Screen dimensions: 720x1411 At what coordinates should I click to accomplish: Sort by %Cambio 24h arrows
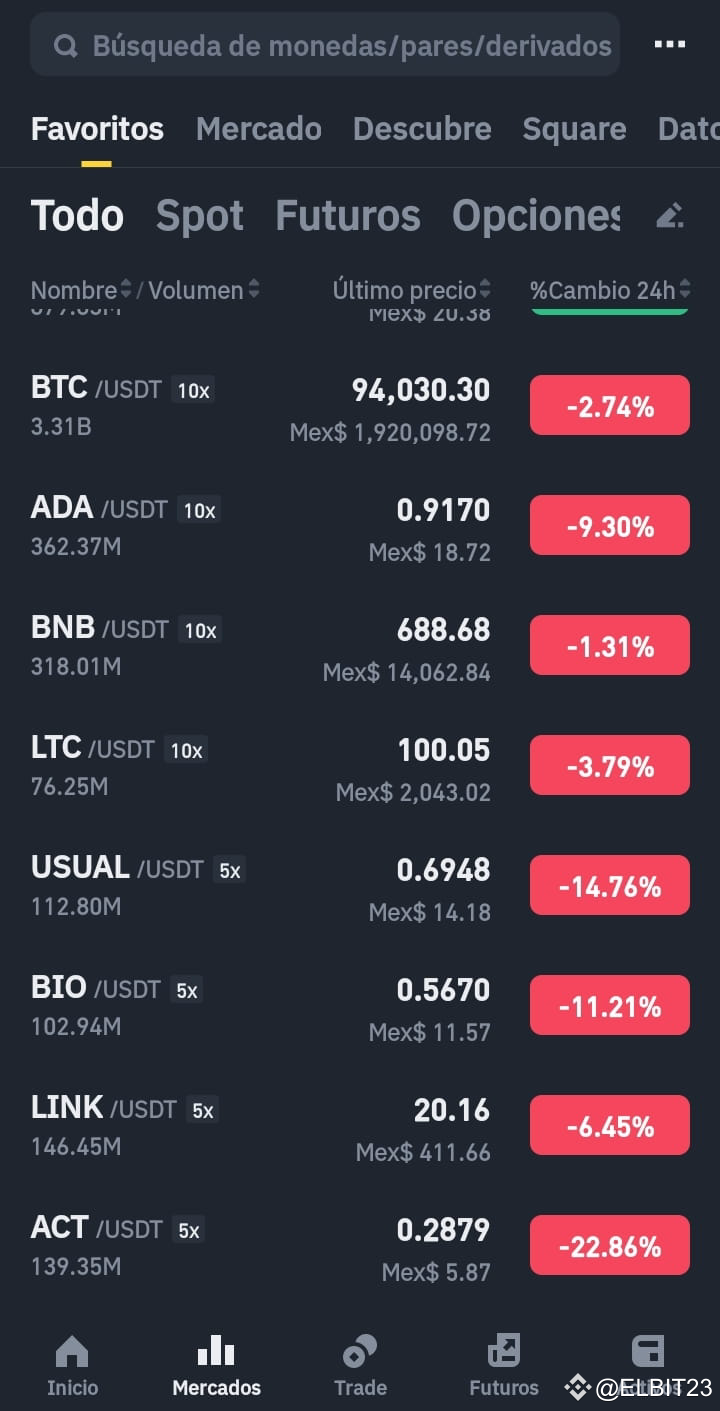pyautogui.click(x=685, y=290)
